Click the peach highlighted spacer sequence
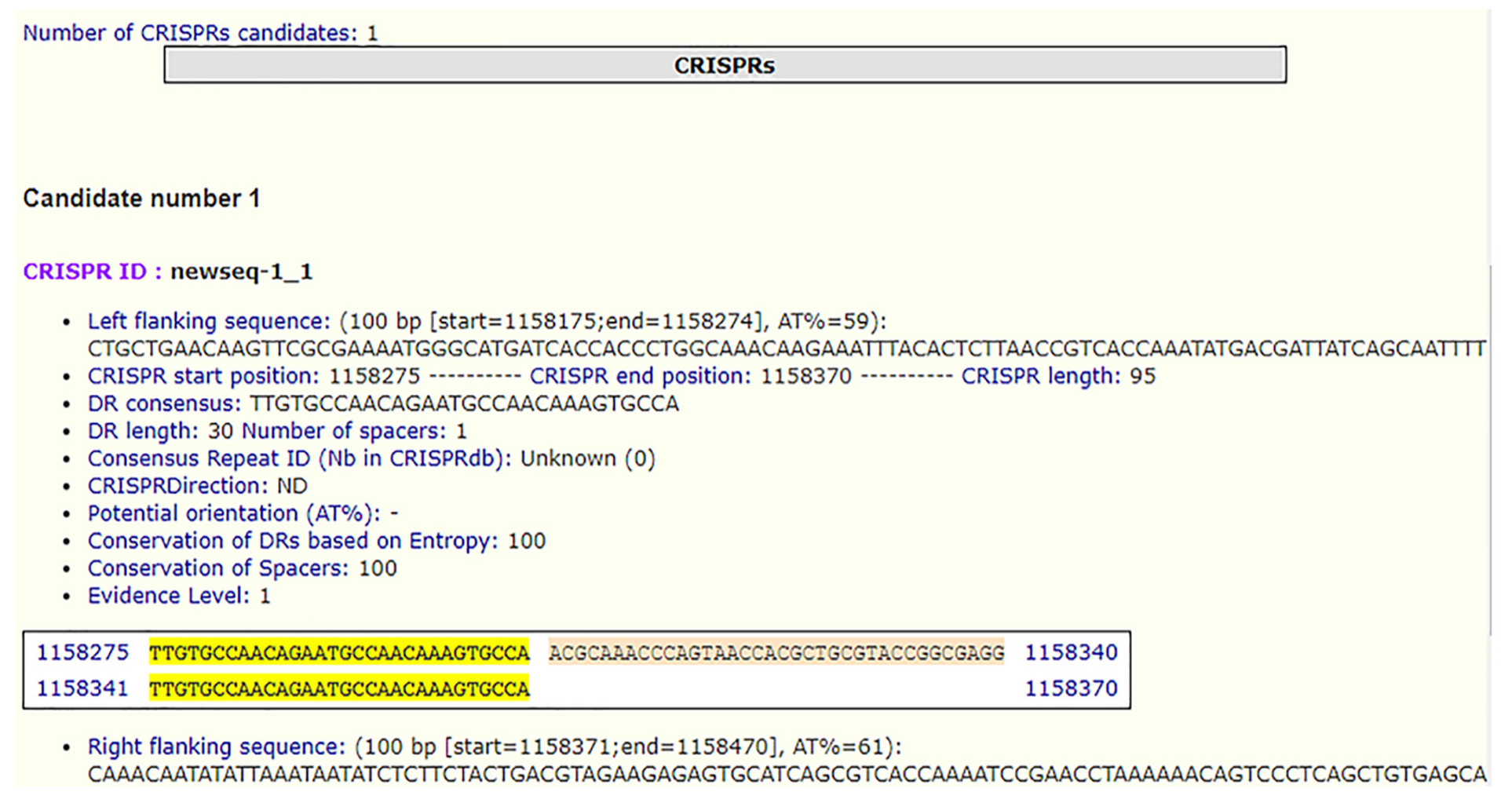The height and width of the screenshot is (792, 1512). coord(776,653)
